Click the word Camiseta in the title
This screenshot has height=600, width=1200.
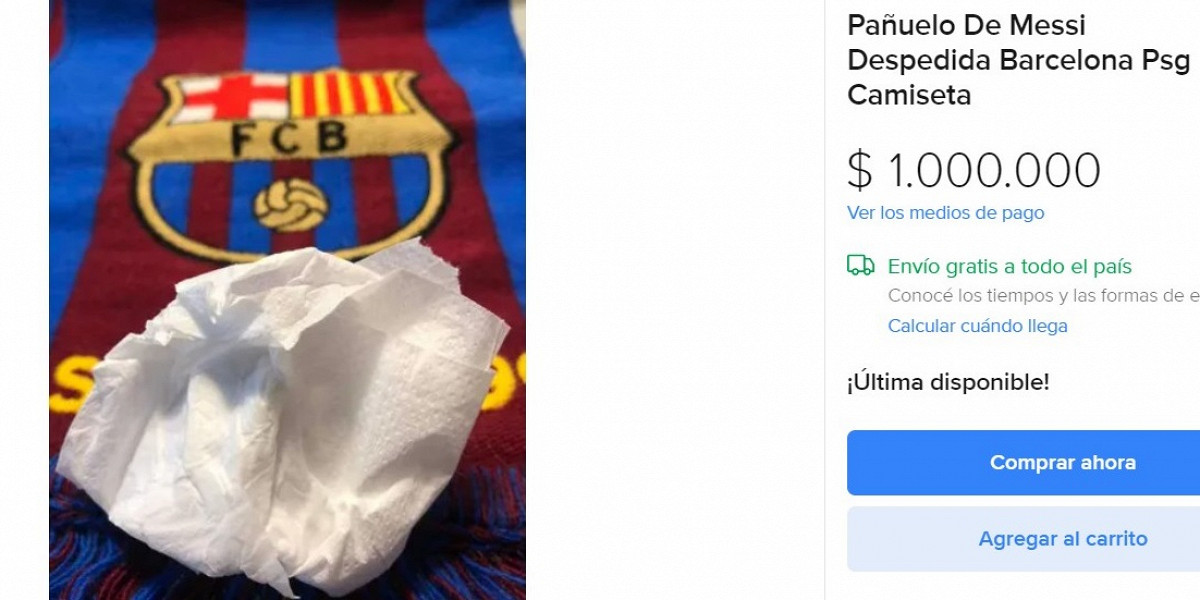click(x=909, y=96)
